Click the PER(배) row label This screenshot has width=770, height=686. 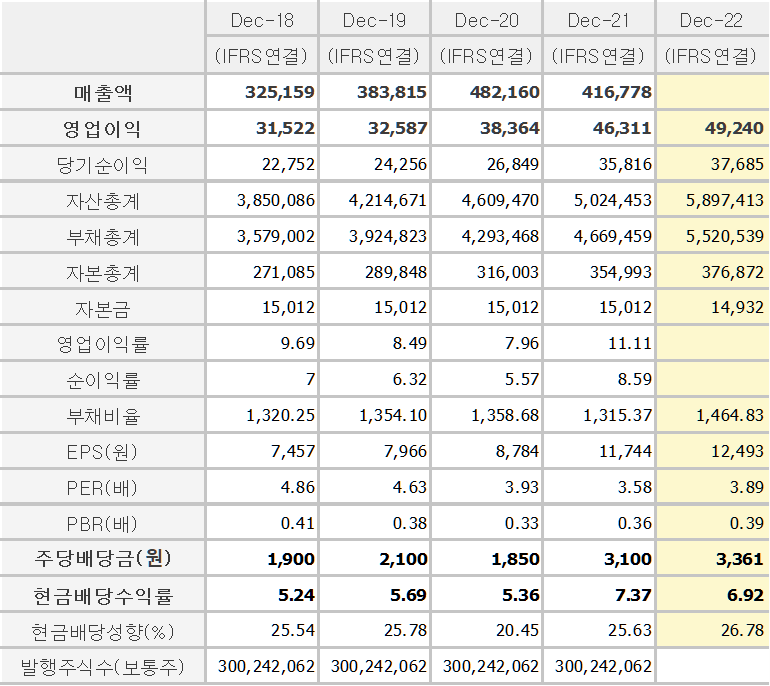(x=102, y=488)
